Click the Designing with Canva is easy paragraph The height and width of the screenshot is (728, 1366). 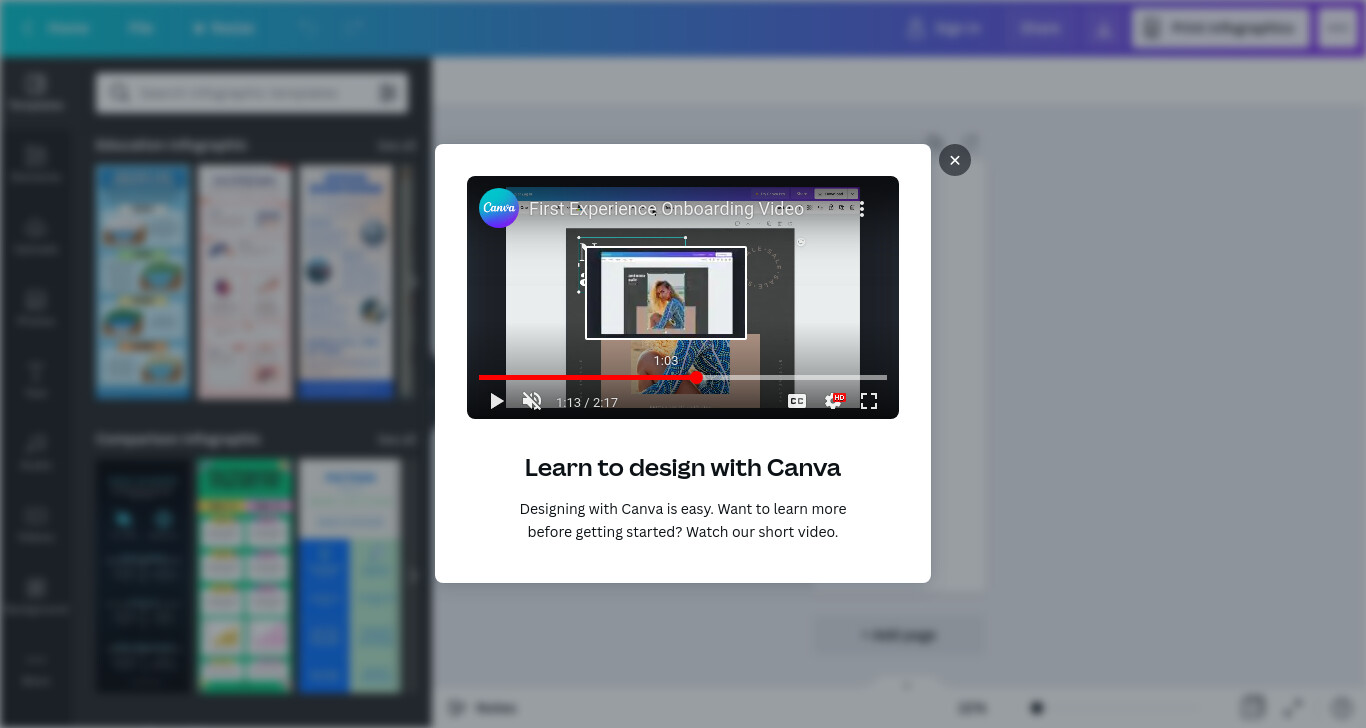683,520
